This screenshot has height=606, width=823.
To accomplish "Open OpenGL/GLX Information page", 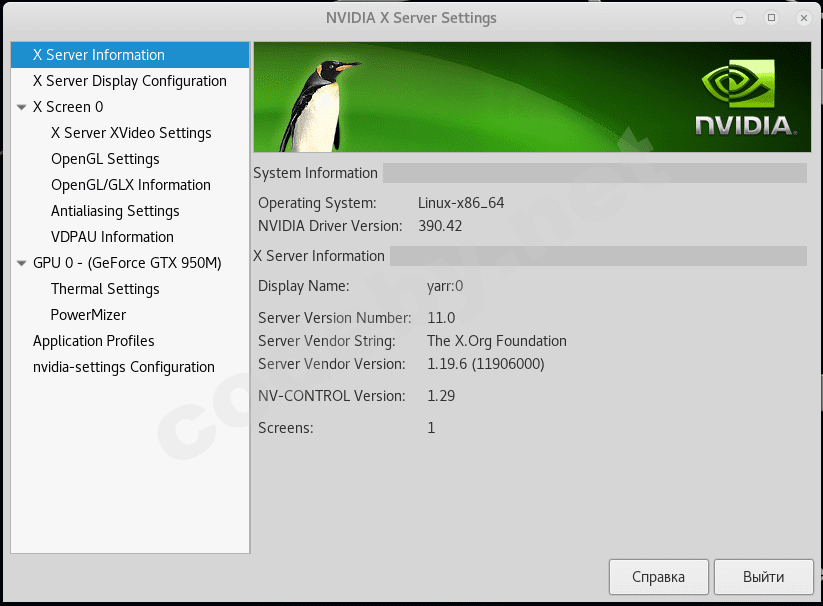I will [130, 185].
